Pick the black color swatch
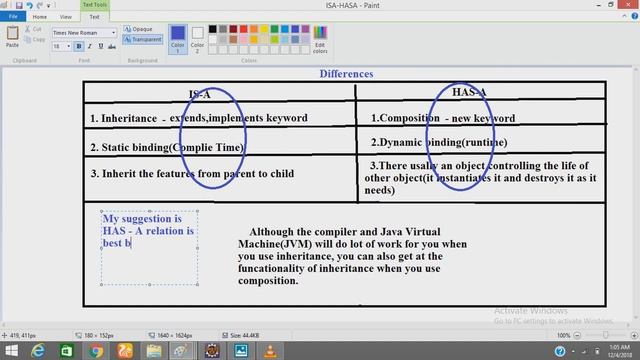 pyautogui.click(x=213, y=29)
